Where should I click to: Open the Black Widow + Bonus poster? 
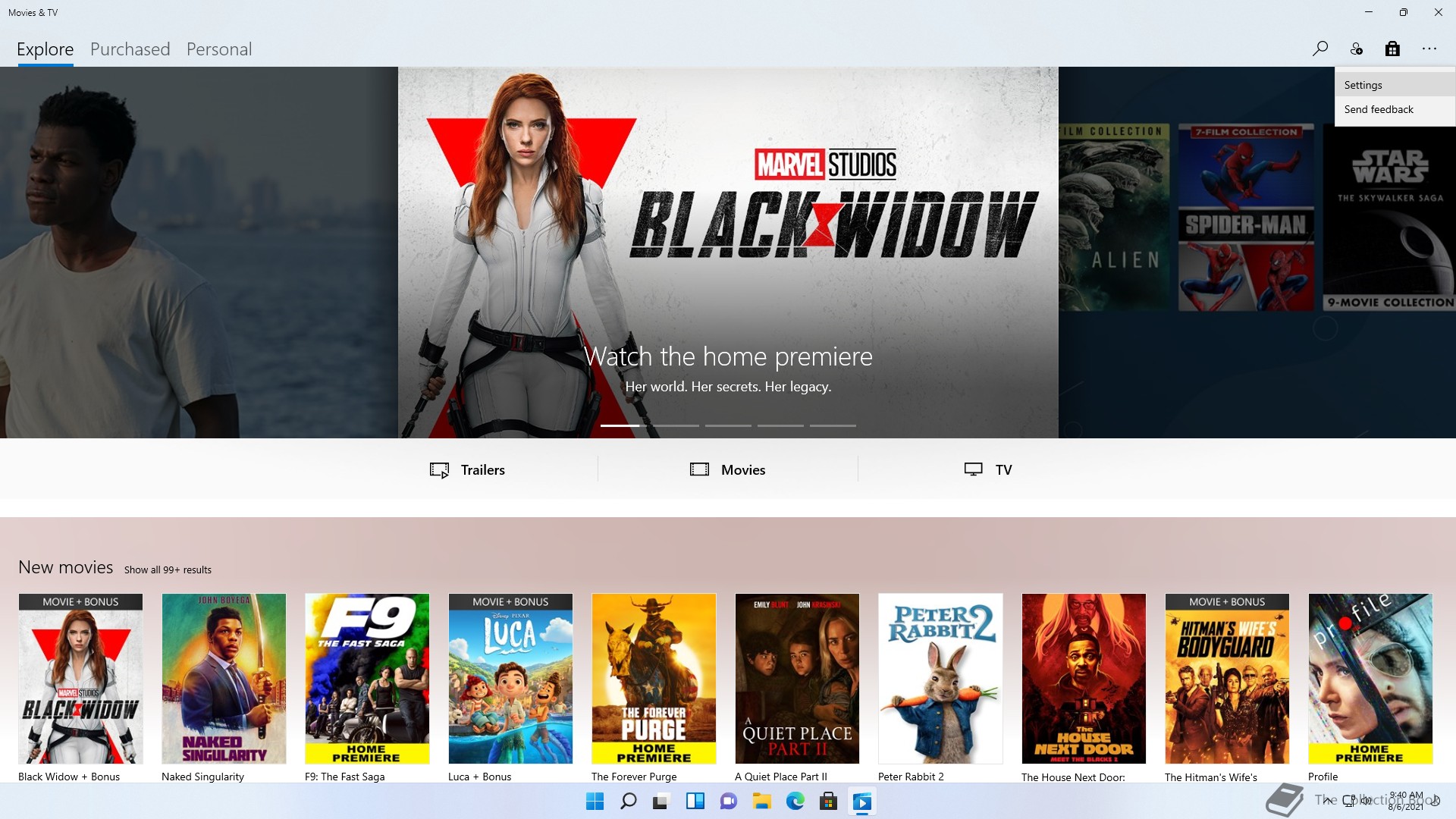(80, 679)
